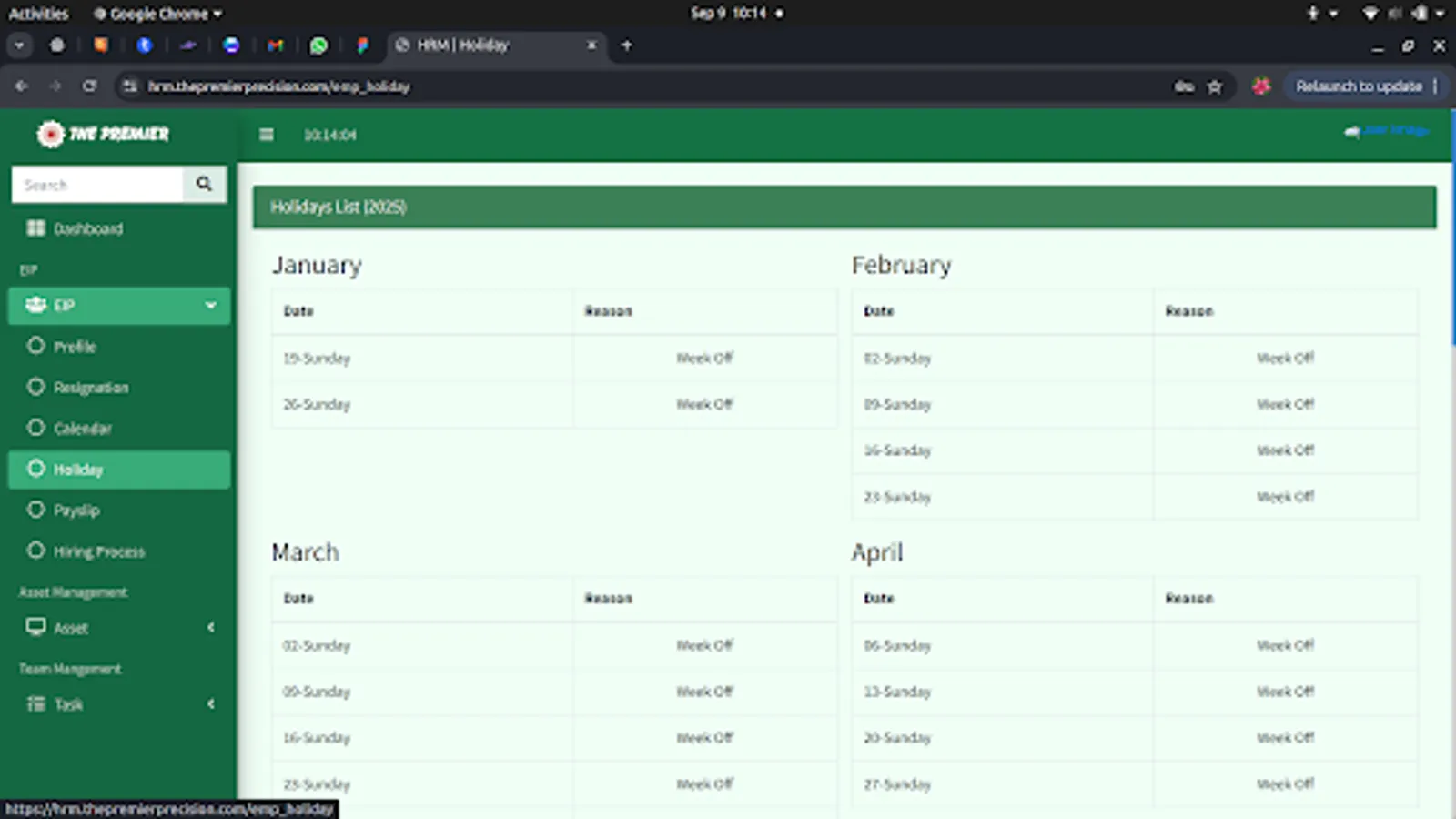
Task: Open the system menu dropdown arrow
Action: (x=1440, y=13)
